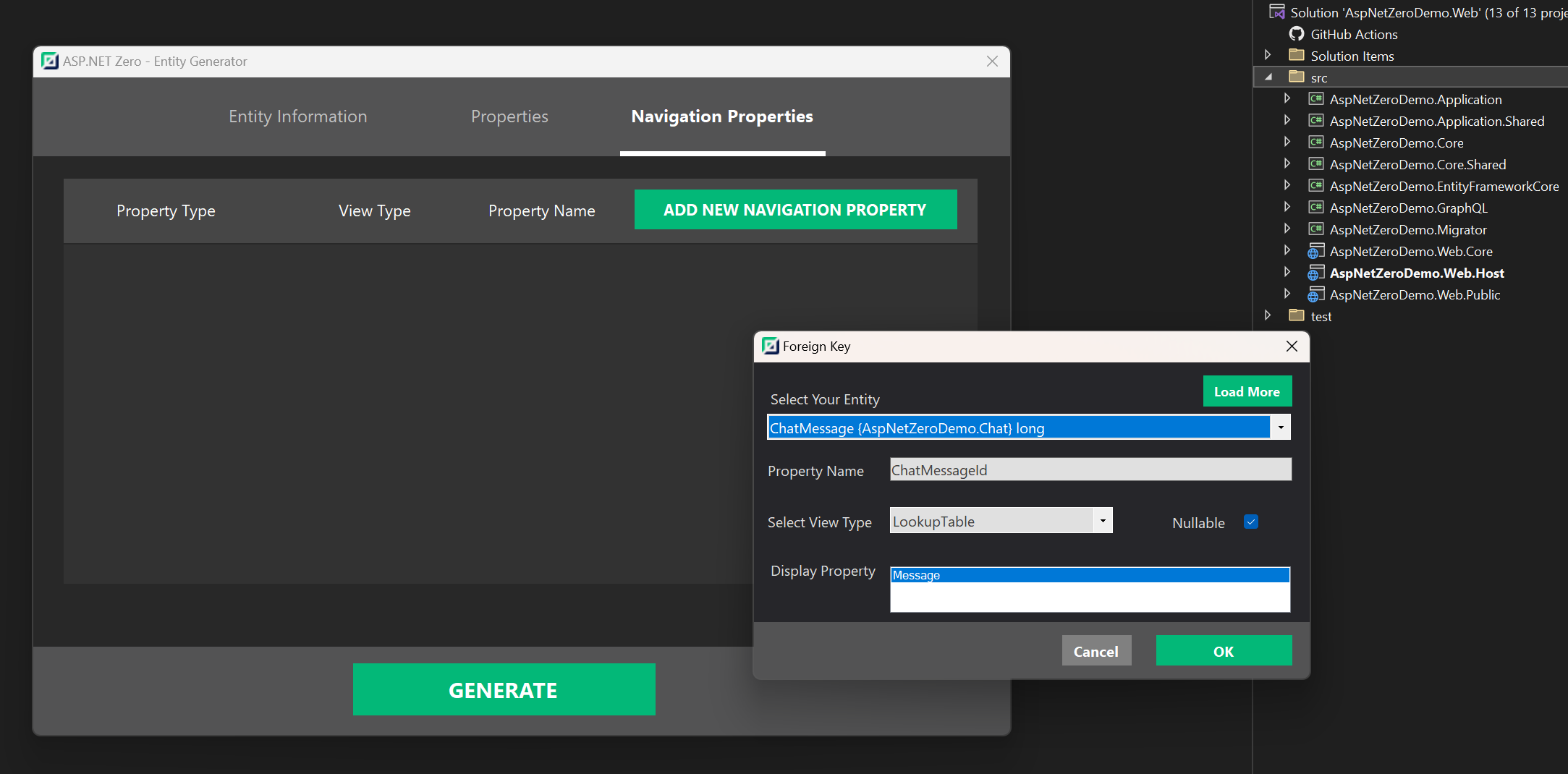
Task: Click the Solution file icon in Solution Explorer
Action: tap(1277, 12)
